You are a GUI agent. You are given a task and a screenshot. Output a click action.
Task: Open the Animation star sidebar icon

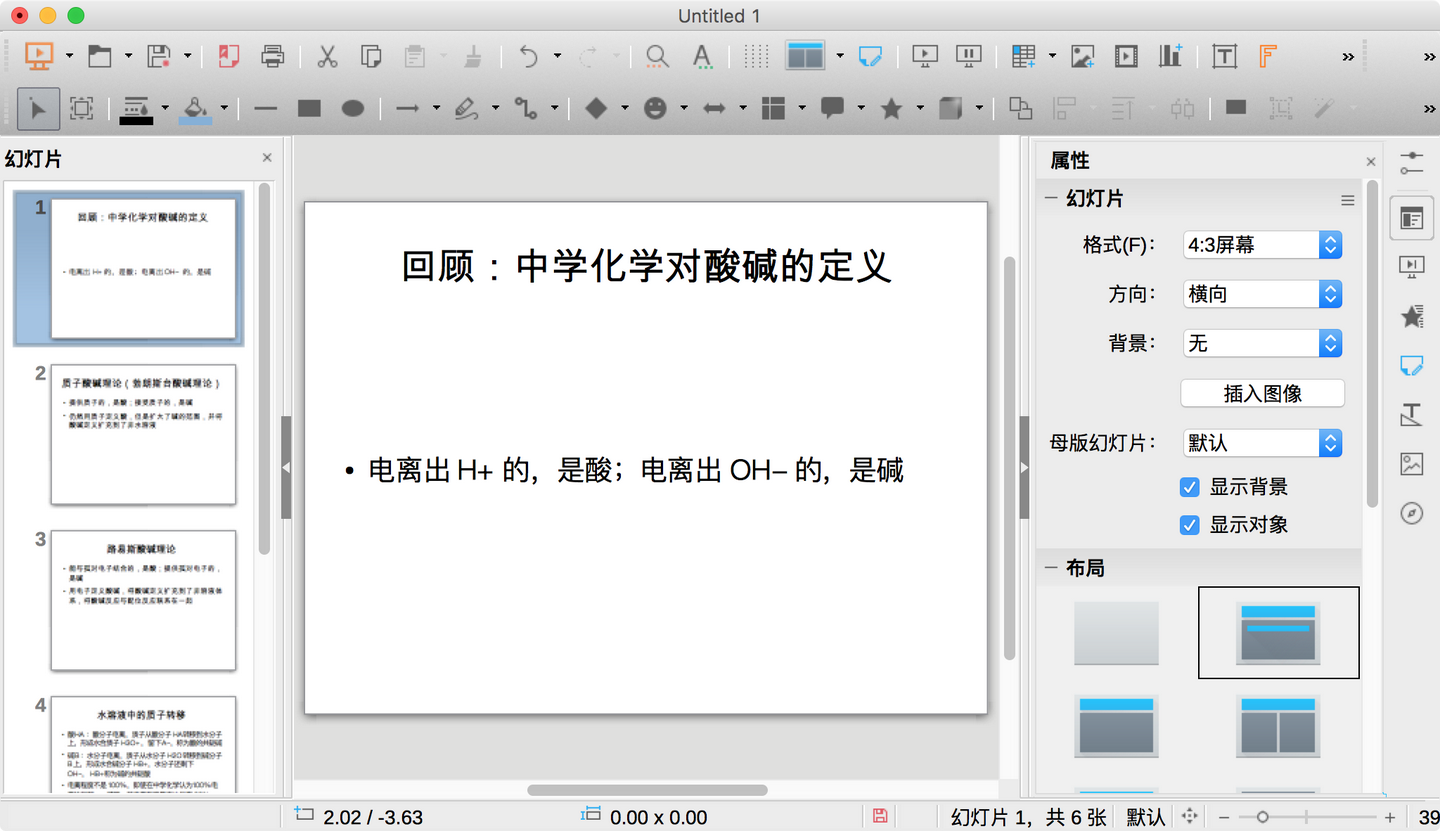point(1412,317)
